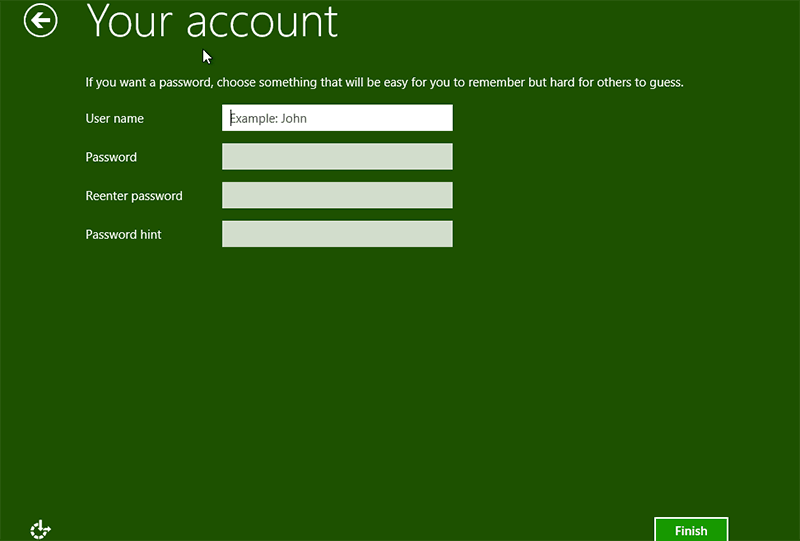Viewport: 800px width, 541px height.
Task: Focus the User name text box
Action: click(337, 118)
